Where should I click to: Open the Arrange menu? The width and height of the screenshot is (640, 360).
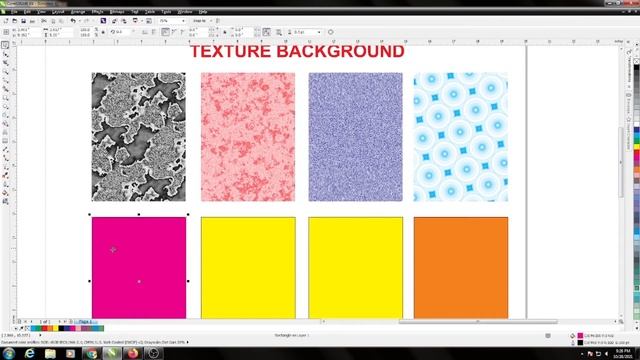pos(78,12)
